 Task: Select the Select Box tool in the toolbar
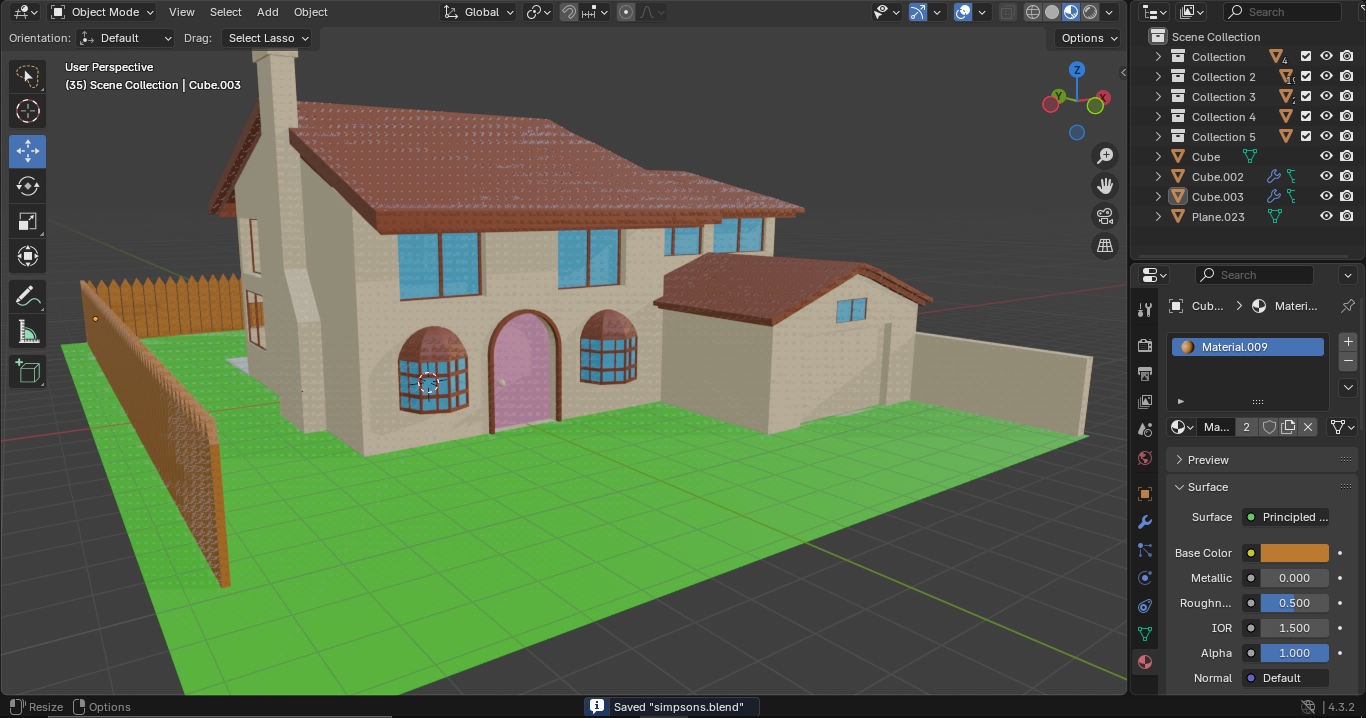(x=28, y=77)
